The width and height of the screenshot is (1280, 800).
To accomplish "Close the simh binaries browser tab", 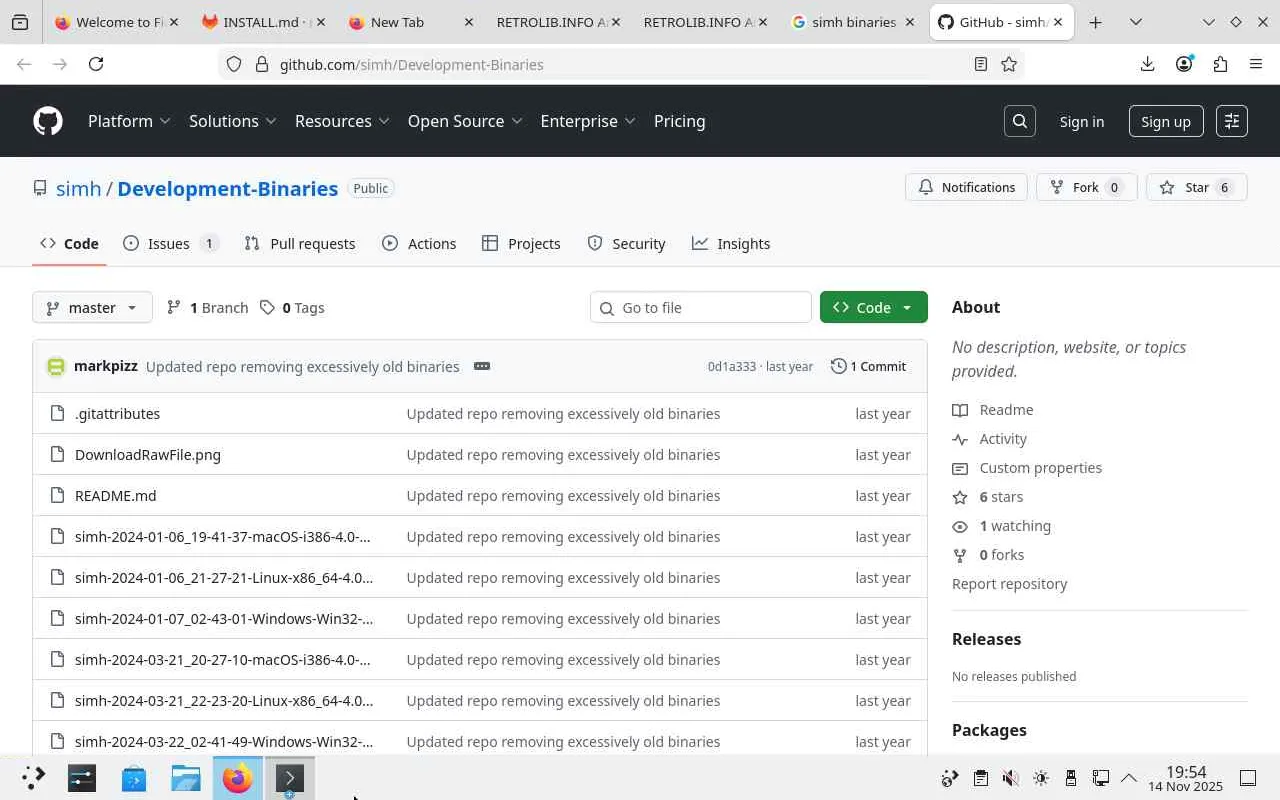I will pos(910,22).
